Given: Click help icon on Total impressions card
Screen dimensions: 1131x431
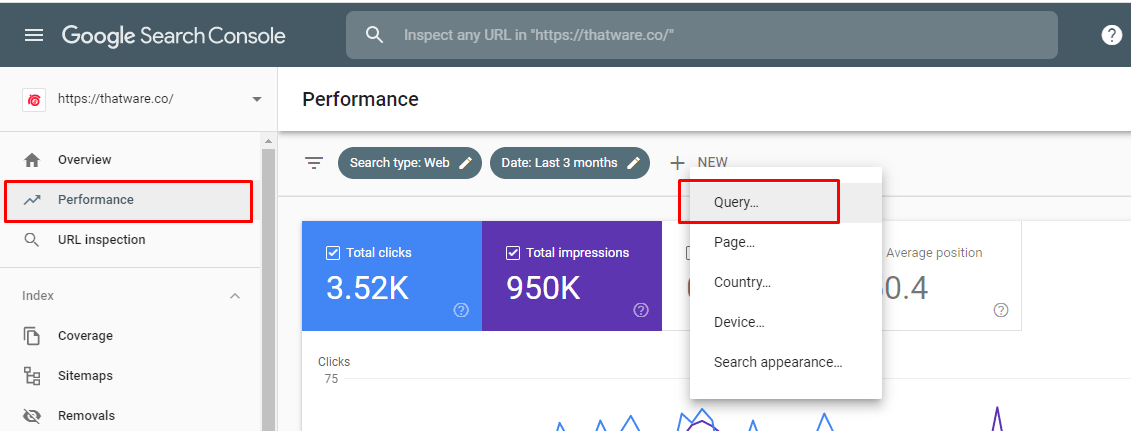Looking at the screenshot, I should pyautogui.click(x=641, y=310).
